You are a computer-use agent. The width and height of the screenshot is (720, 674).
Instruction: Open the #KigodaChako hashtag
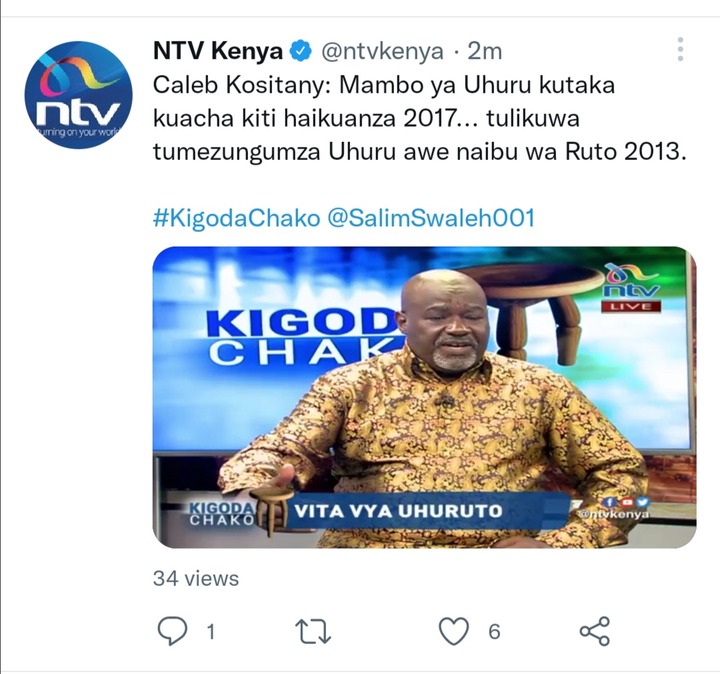coord(236,218)
